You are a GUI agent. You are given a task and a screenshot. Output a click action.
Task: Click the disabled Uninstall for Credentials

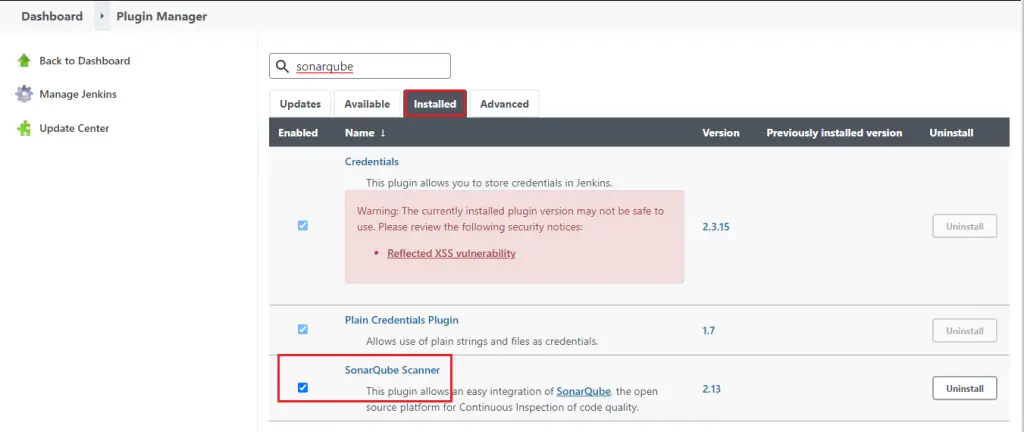click(965, 226)
